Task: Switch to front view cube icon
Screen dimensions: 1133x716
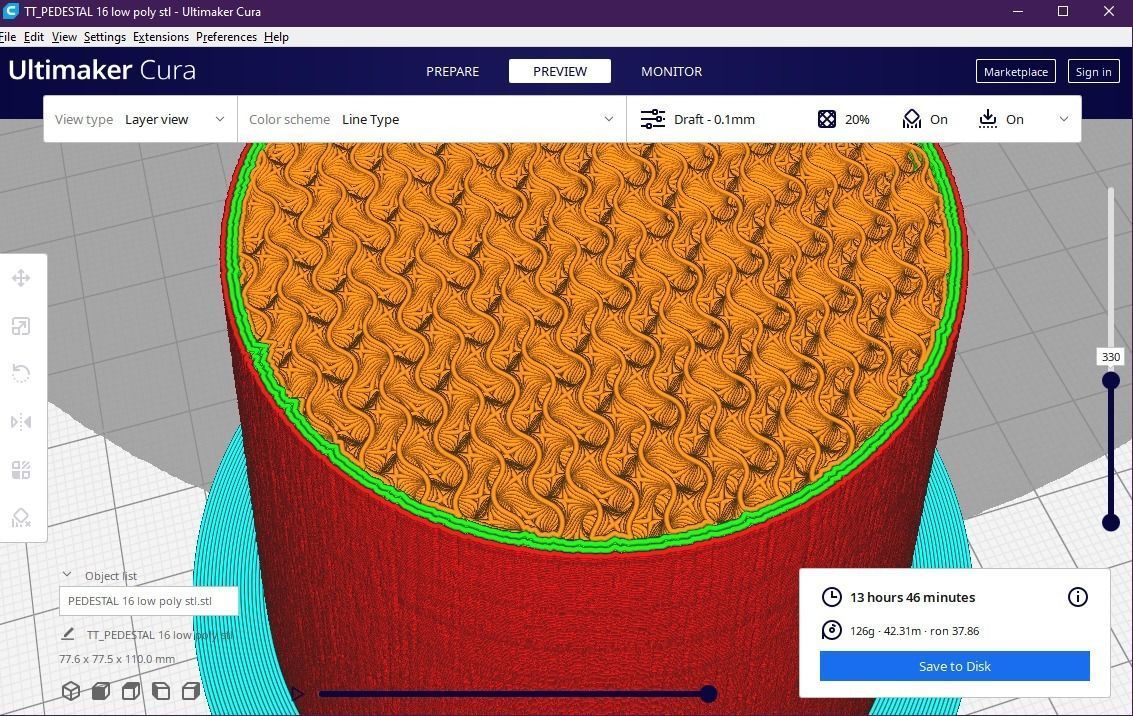Action: [101, 691]
